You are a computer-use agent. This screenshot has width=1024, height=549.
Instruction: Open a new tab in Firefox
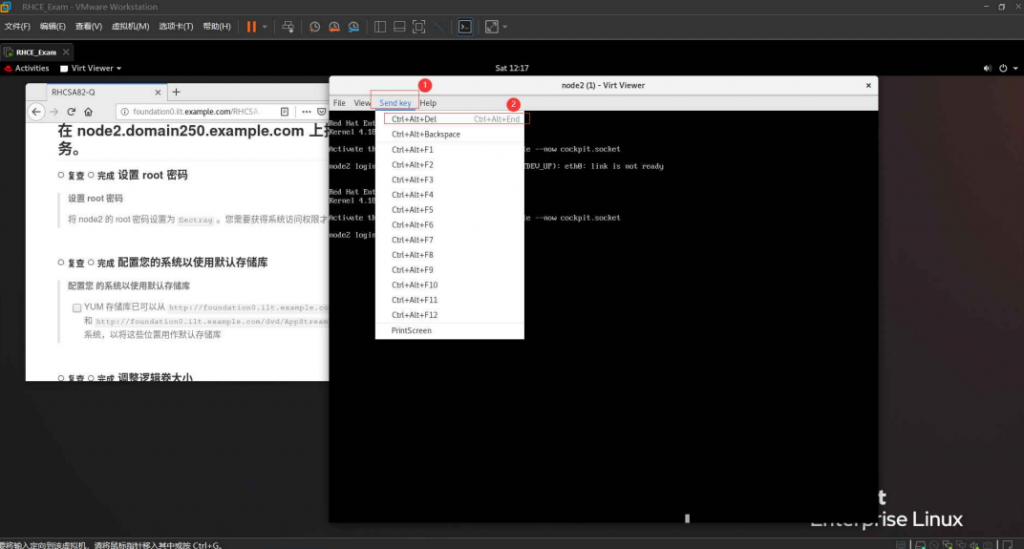pyautogui.click(x=176, y=92)
